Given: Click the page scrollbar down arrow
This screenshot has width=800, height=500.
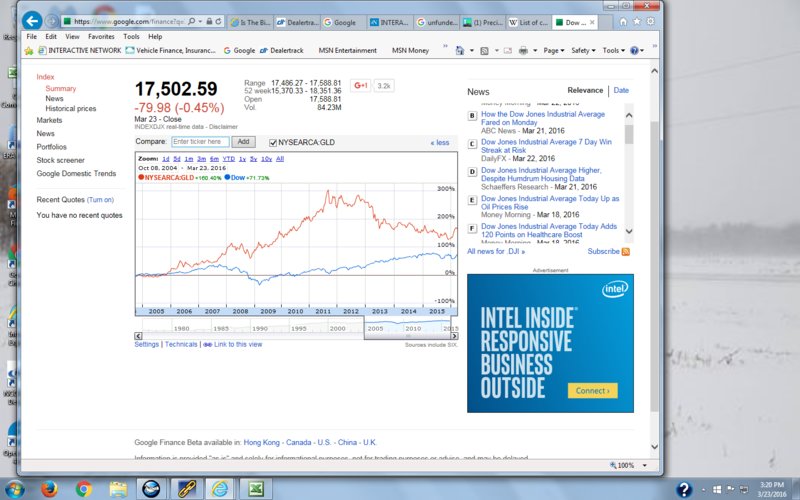Looking at the screenshot, I should click(655, 447).
